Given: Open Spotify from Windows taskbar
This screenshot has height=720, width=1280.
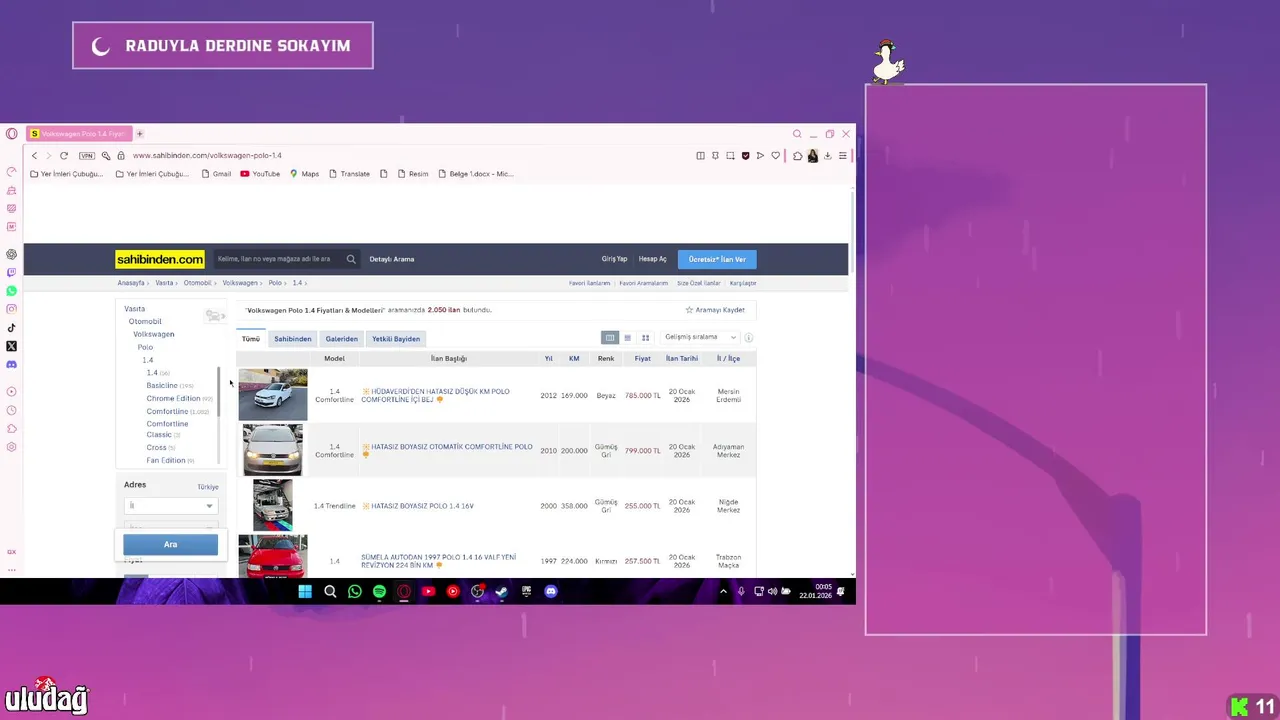Looking at the screenshot, I should 379,592.
